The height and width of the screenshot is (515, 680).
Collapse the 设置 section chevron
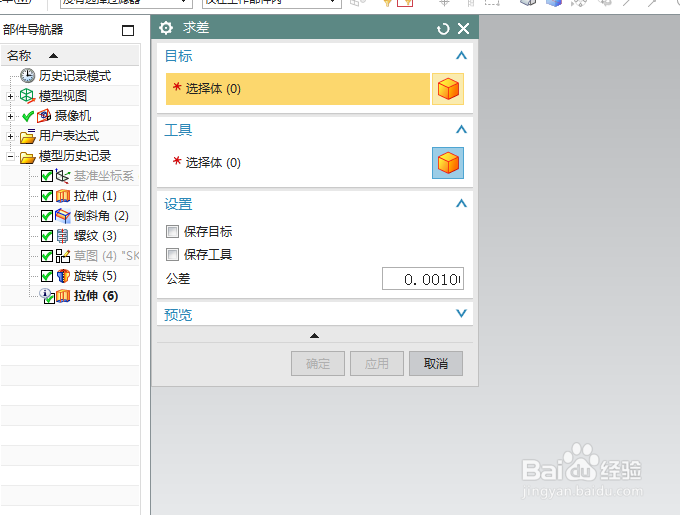coord(461,203)
